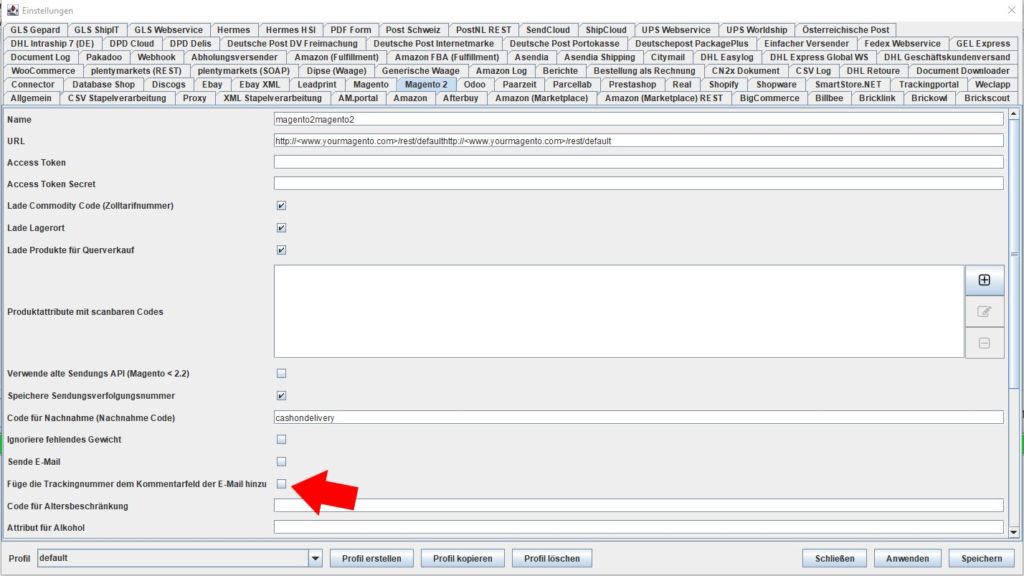This screenshot has height=576, width=1024.
Task: Click the Code für Nachnahme input field
Action: [x=639, y=418]
